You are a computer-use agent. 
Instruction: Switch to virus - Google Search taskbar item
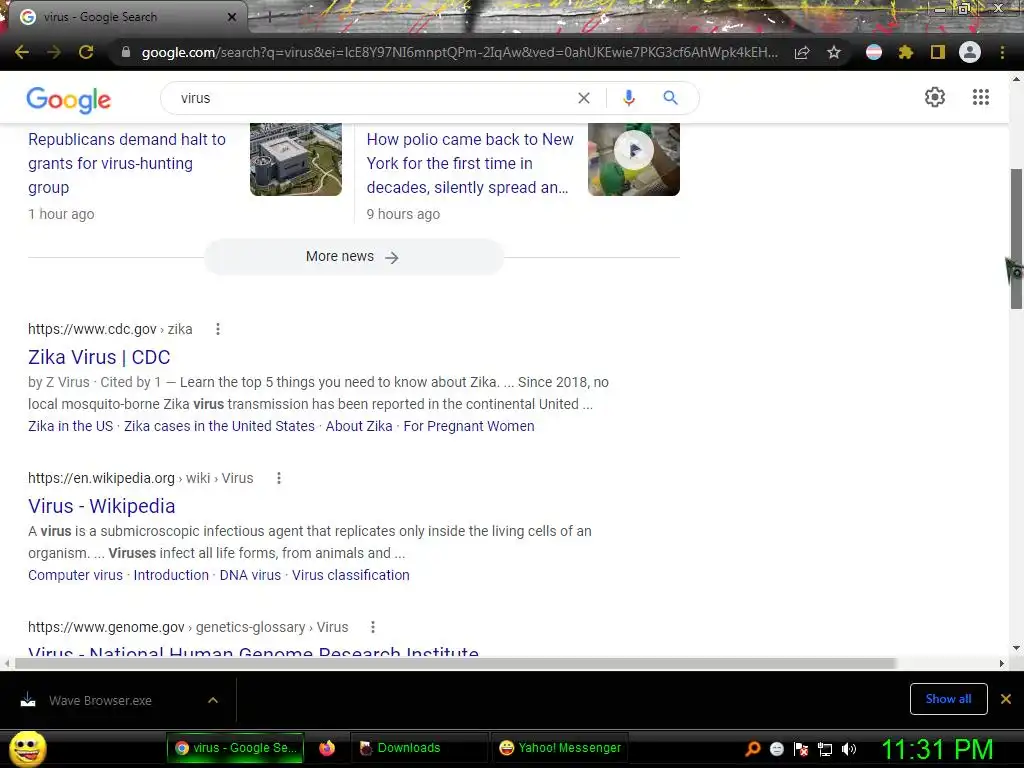click(x=235, y=748)
